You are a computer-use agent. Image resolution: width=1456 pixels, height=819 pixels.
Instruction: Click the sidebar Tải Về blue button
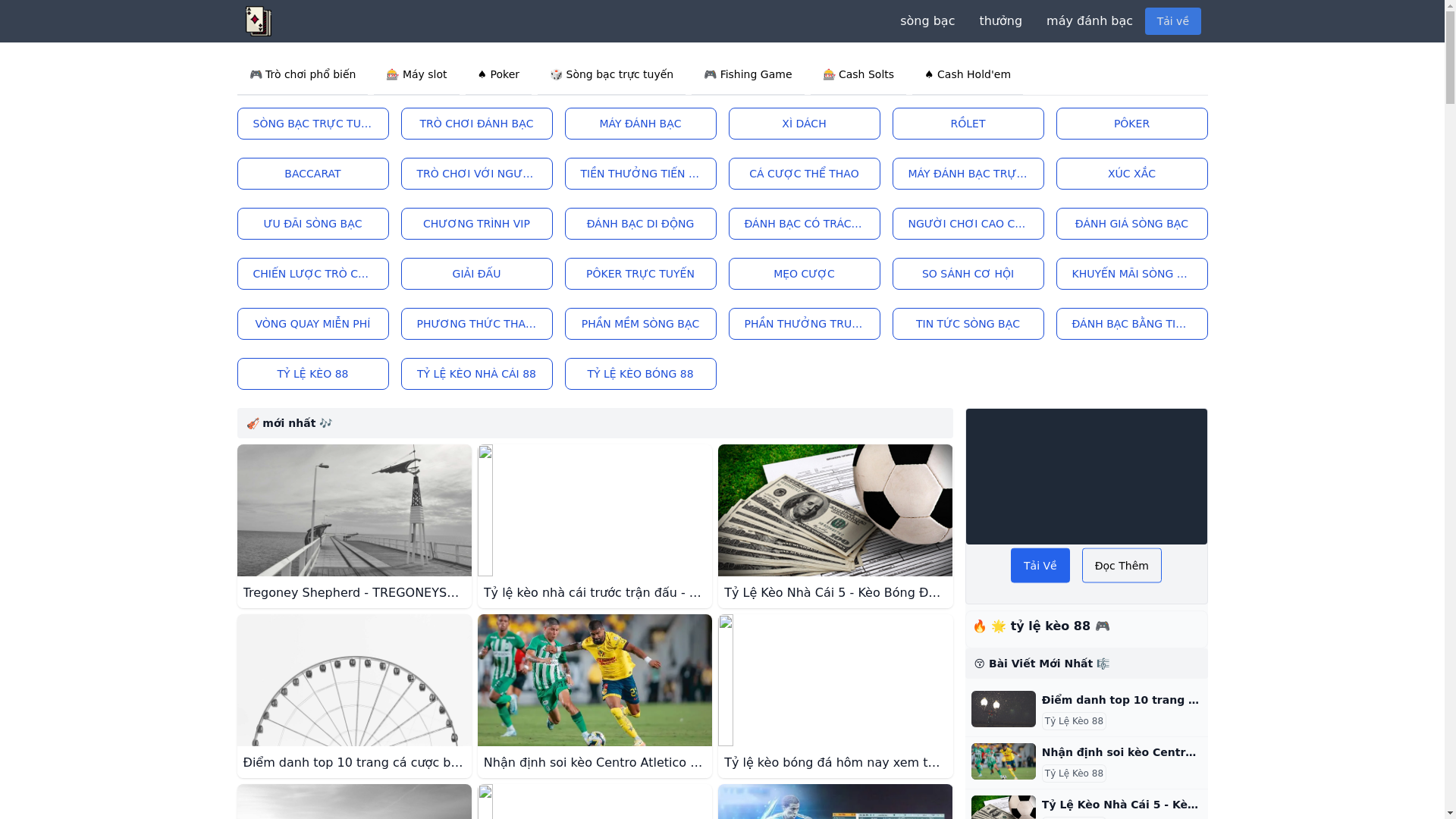pos(1040,566)
